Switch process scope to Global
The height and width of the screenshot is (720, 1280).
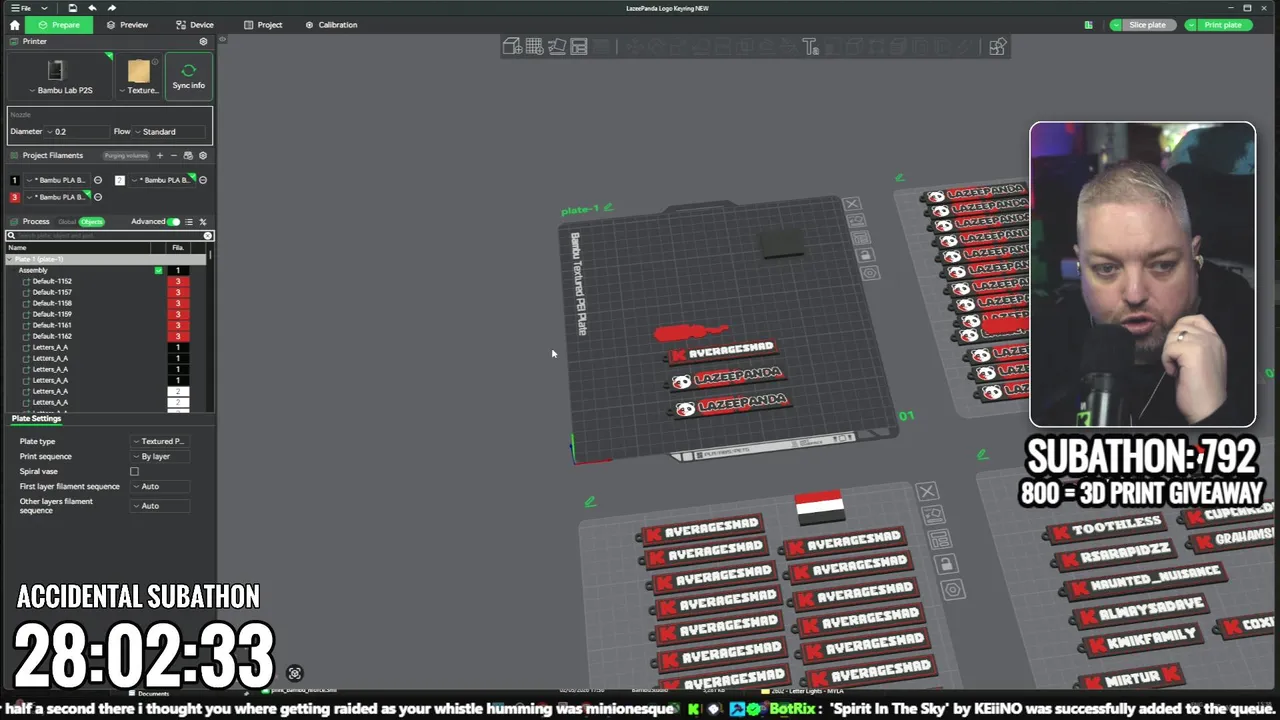[67, 222]
